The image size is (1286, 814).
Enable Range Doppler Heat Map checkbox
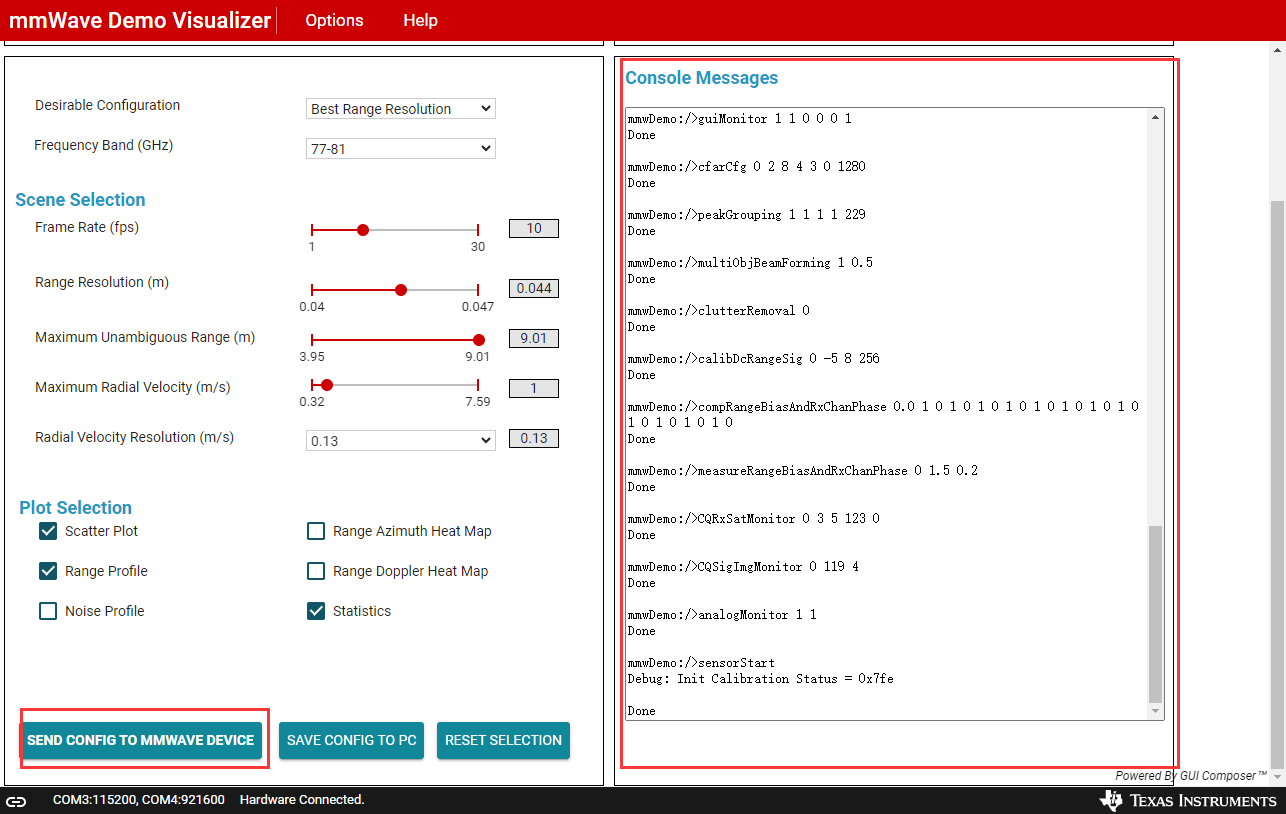[x=316, y=571]
